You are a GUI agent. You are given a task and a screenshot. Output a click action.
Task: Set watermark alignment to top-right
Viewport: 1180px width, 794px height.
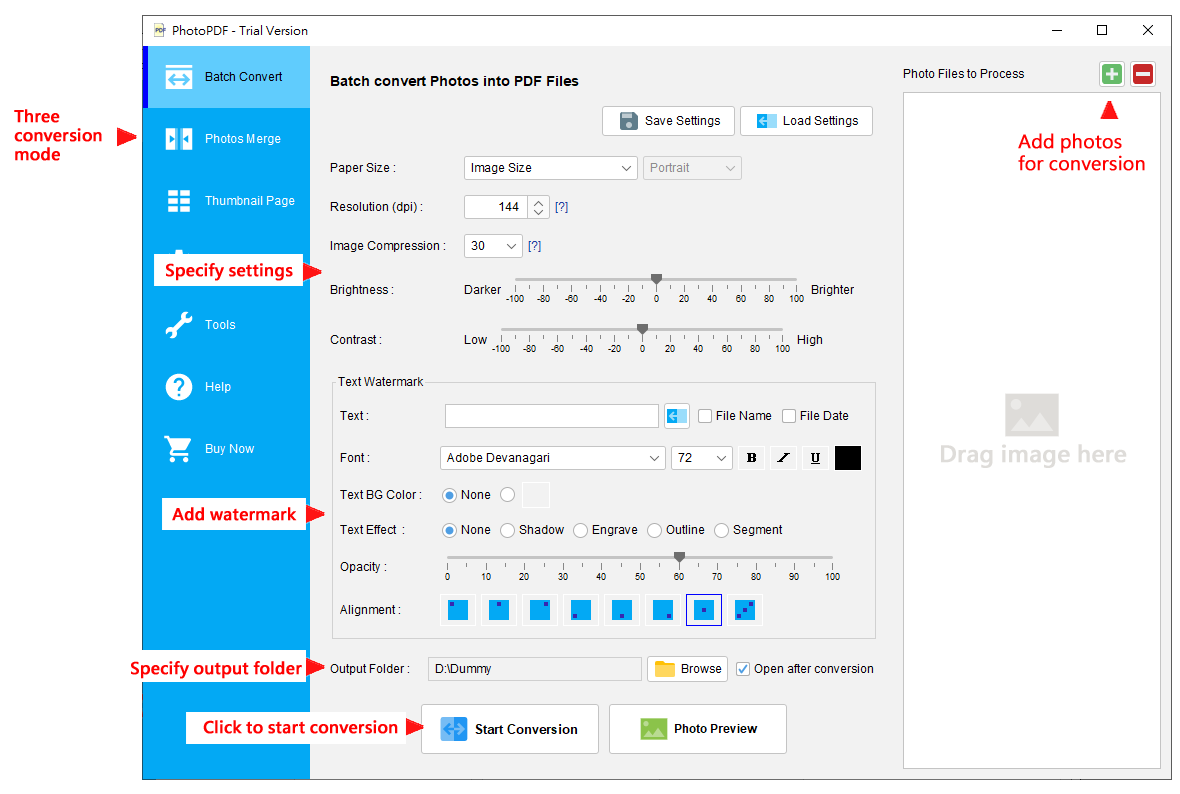tap(540, 610)
